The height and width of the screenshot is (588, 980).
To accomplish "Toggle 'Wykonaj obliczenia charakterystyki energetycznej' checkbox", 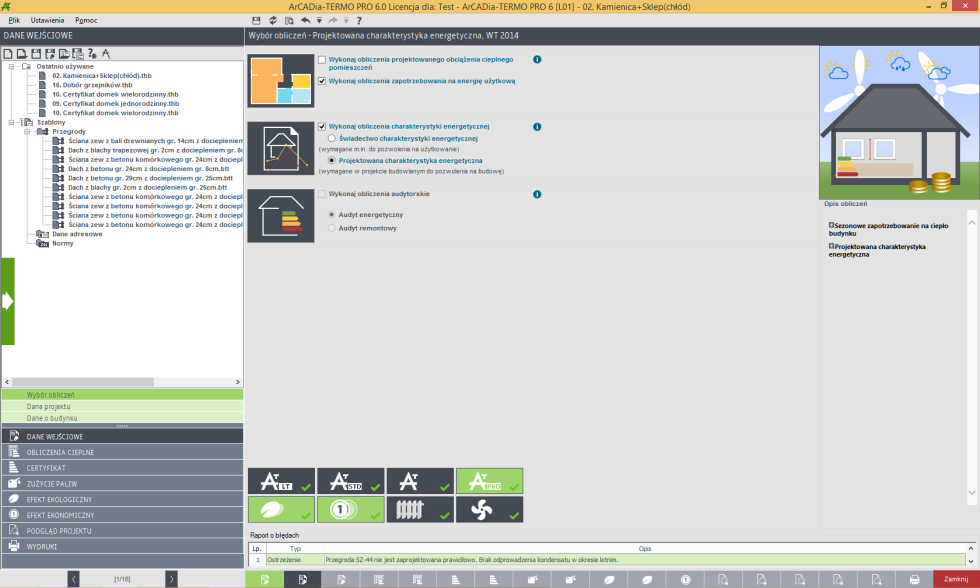I will pyautogui.click(x=322, y=126).
